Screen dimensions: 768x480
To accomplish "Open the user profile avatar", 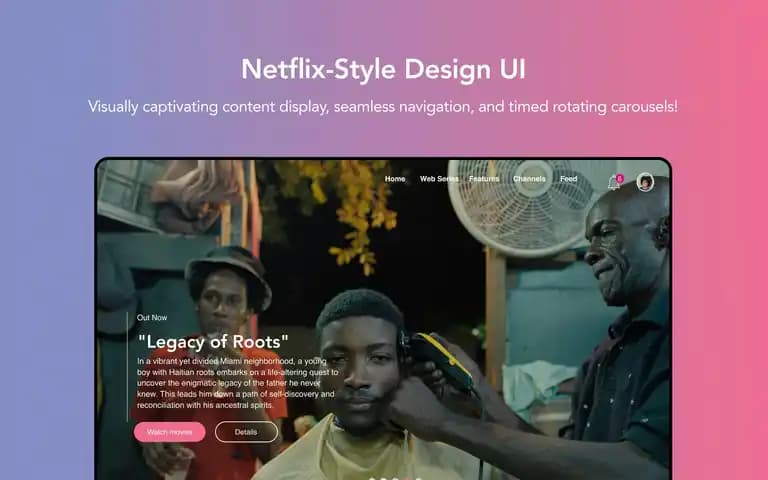I will [645, 182].
